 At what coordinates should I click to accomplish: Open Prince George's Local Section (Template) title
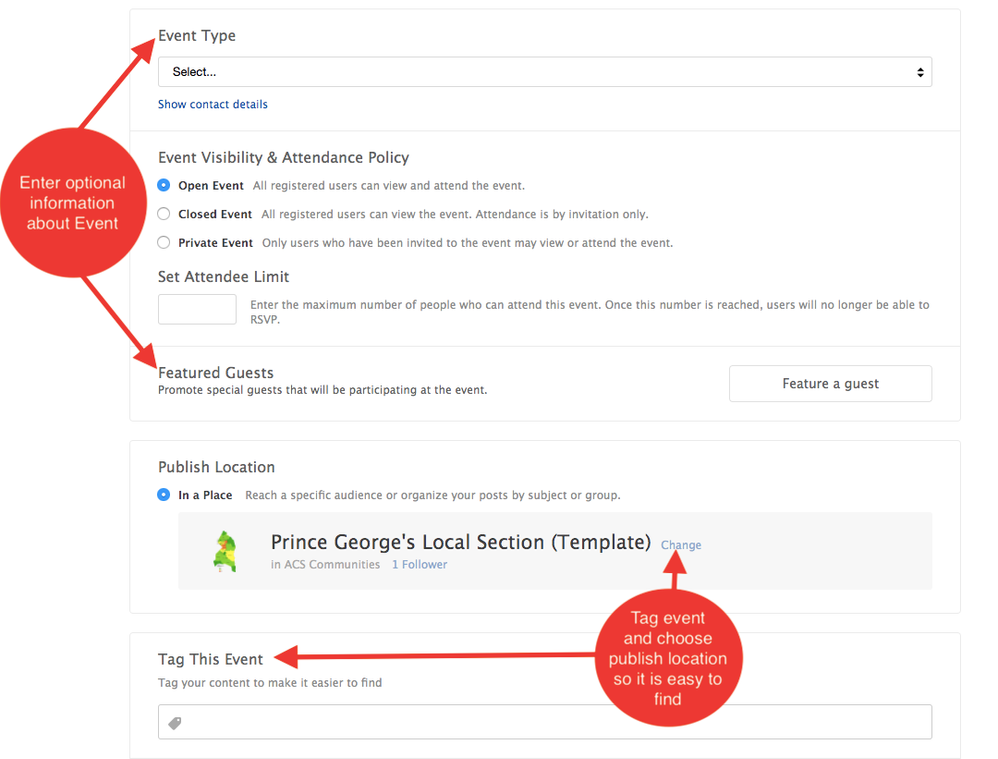click(460, 542)
